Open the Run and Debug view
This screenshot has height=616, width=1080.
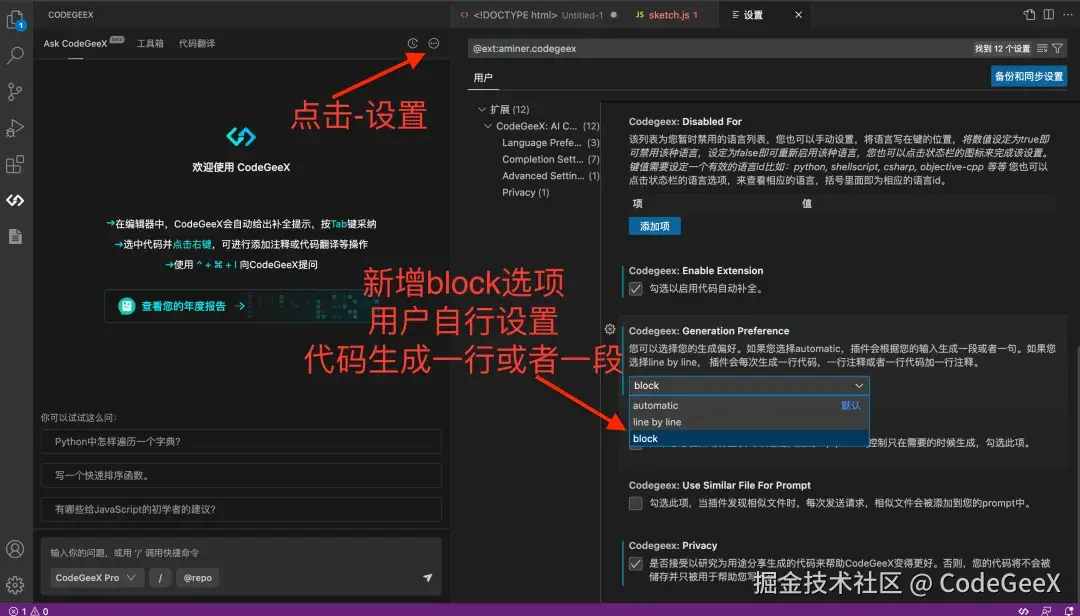point(15,128)
